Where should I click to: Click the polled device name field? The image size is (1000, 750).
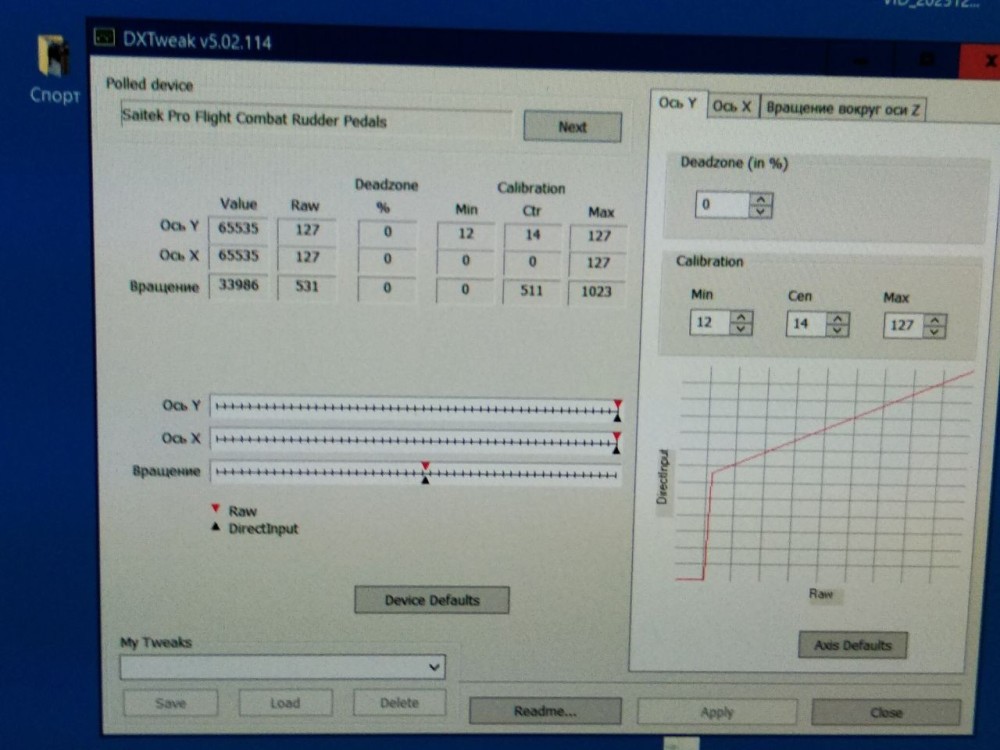pos(316,119)
